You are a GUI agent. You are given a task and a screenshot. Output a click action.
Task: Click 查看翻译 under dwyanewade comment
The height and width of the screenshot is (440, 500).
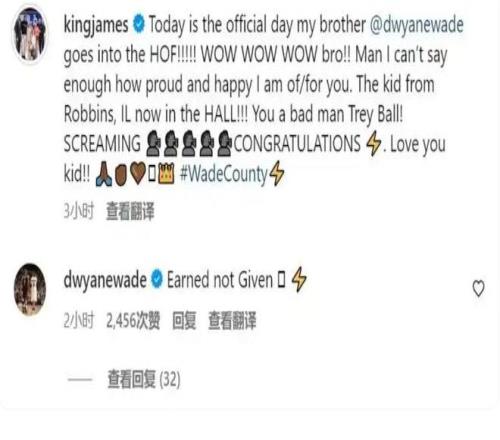232,321
